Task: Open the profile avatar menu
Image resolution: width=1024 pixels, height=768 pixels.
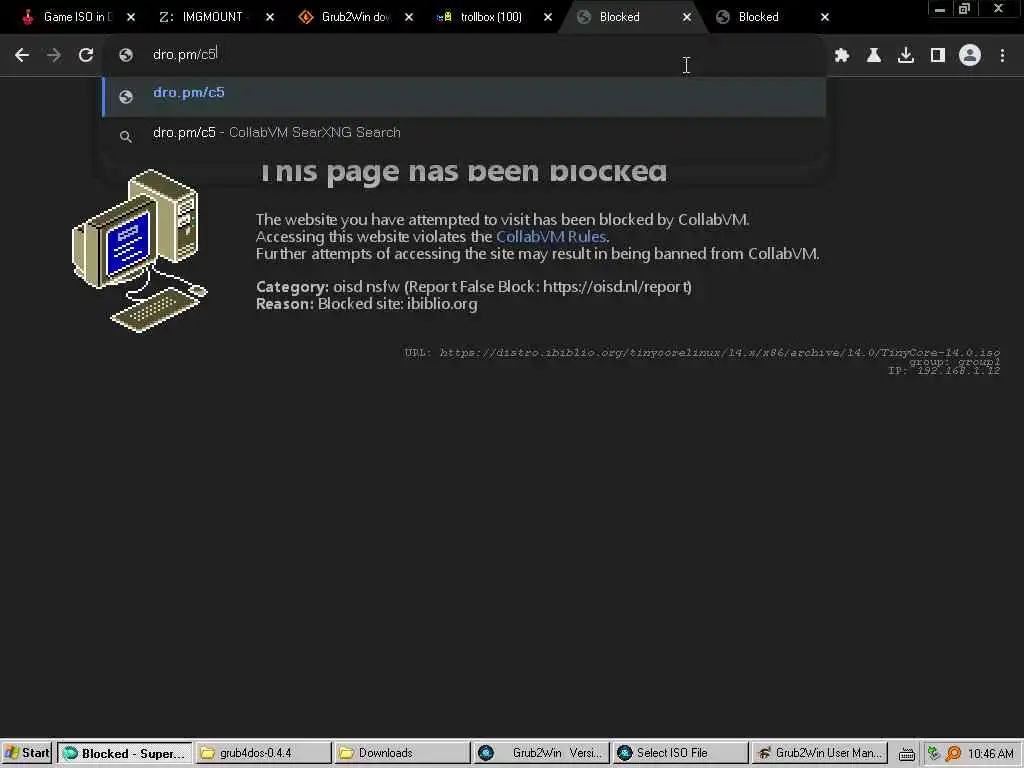Action: click(x=970, y=56)
